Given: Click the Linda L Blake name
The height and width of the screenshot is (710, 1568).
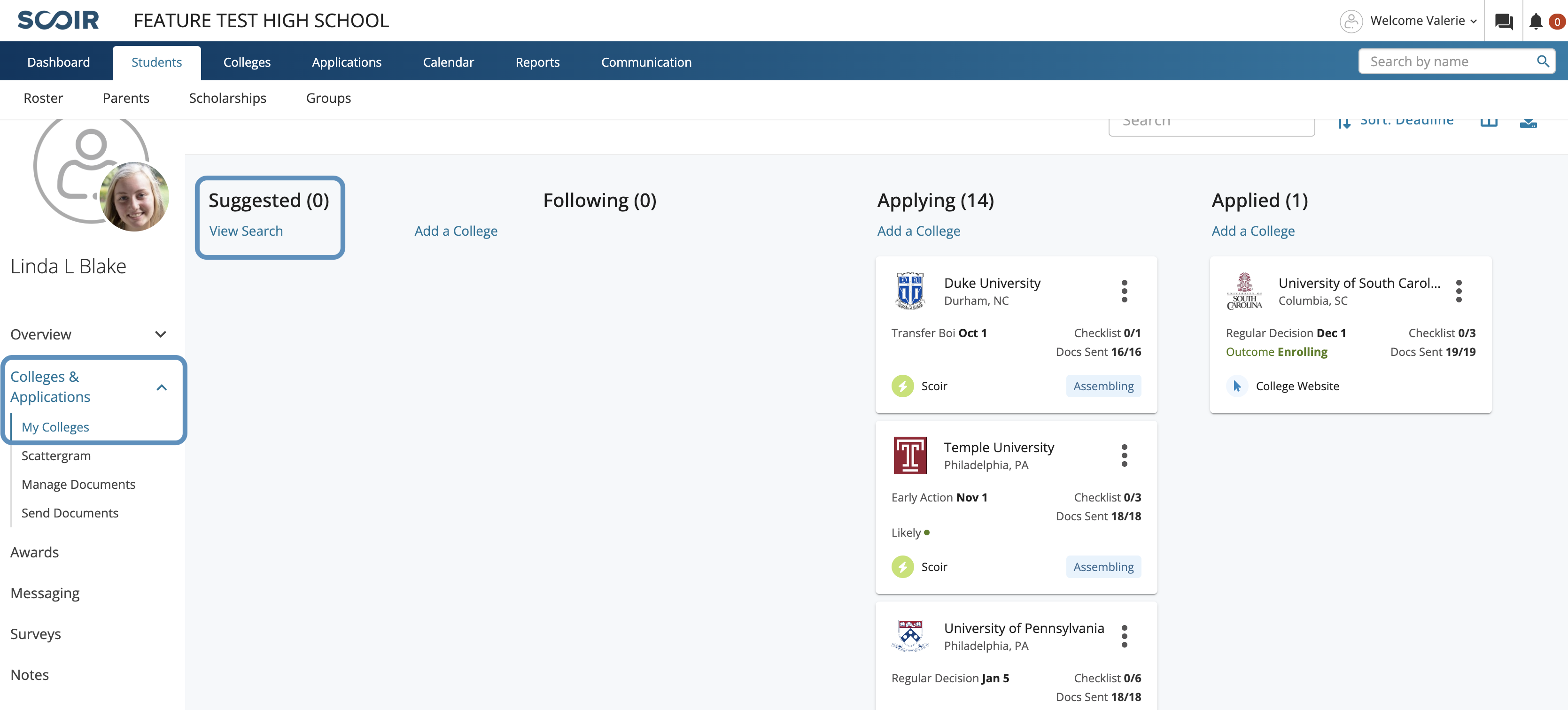Looking at the screenshot, I should tap(68, 266).
